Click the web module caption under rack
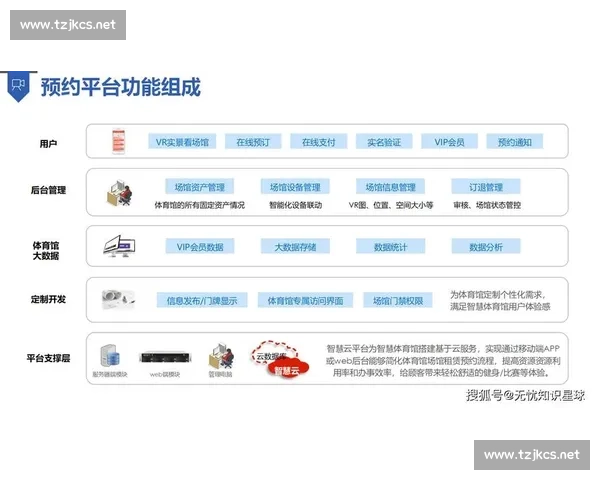Image resolution: width=600 pixels, height=480 pixels. pyautogui.click(x=165, y=374)
